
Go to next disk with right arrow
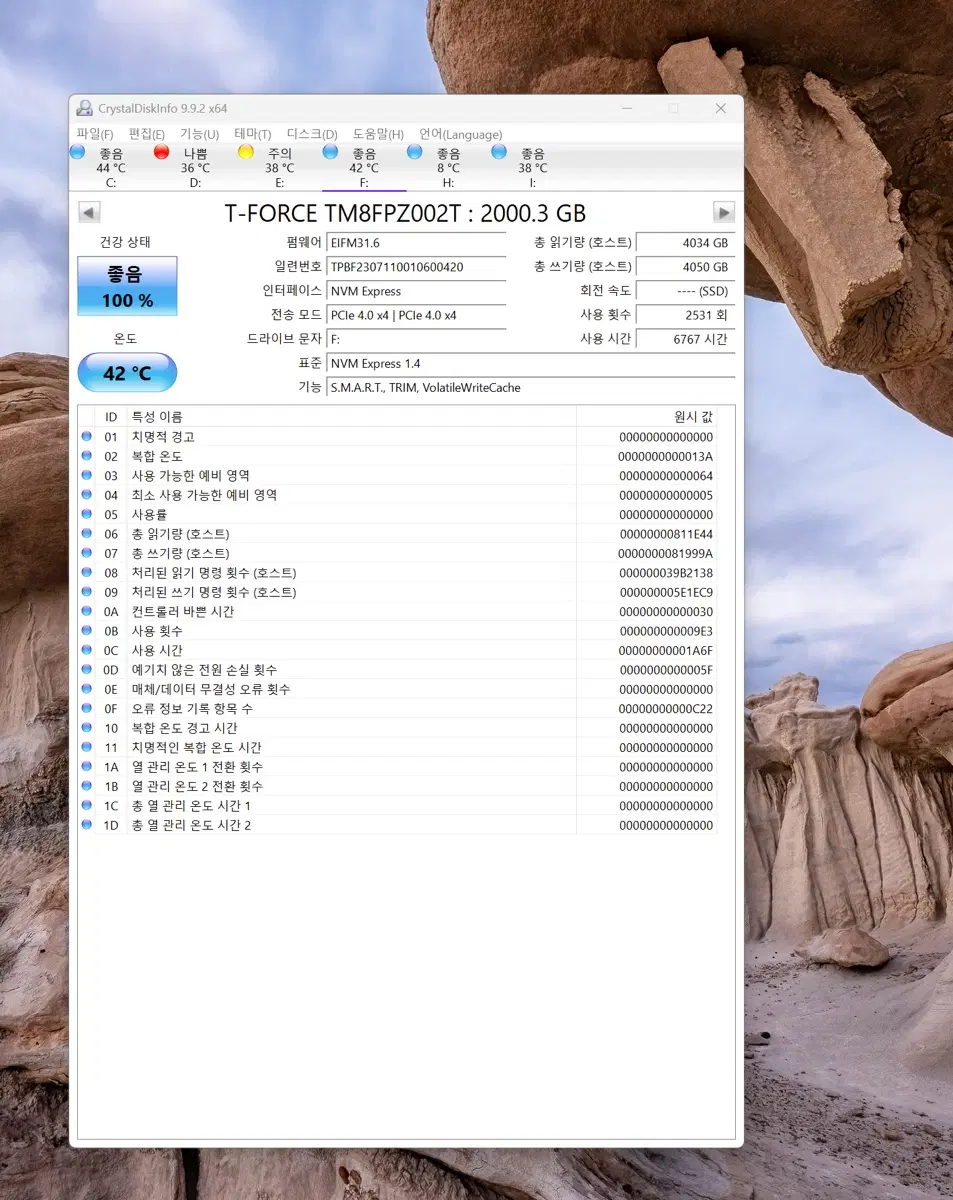click(x=724, y=212)
